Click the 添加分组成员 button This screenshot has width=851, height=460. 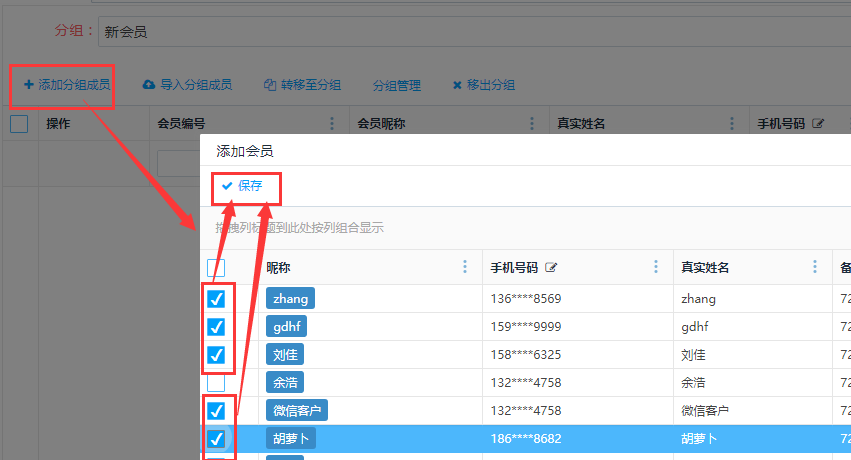pos(67,86)
